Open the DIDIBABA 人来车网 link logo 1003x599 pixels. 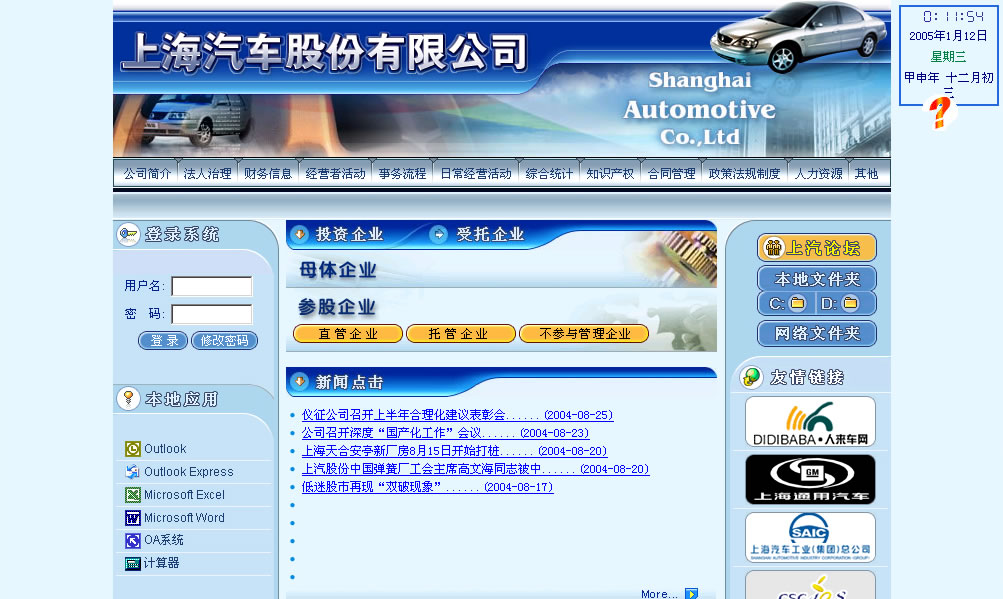click(810, 422)
